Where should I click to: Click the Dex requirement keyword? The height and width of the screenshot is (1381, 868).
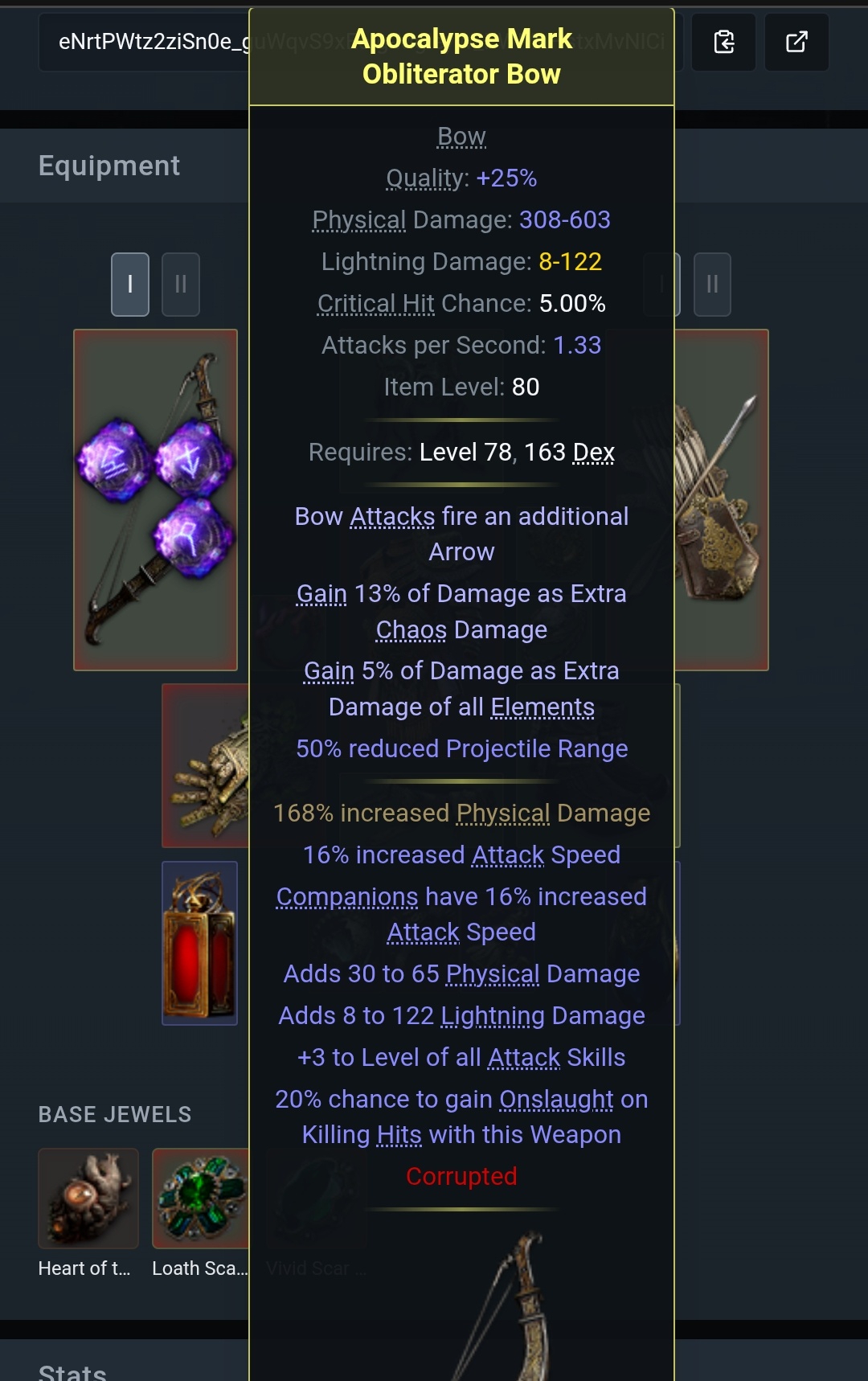(x=593, y=452)
